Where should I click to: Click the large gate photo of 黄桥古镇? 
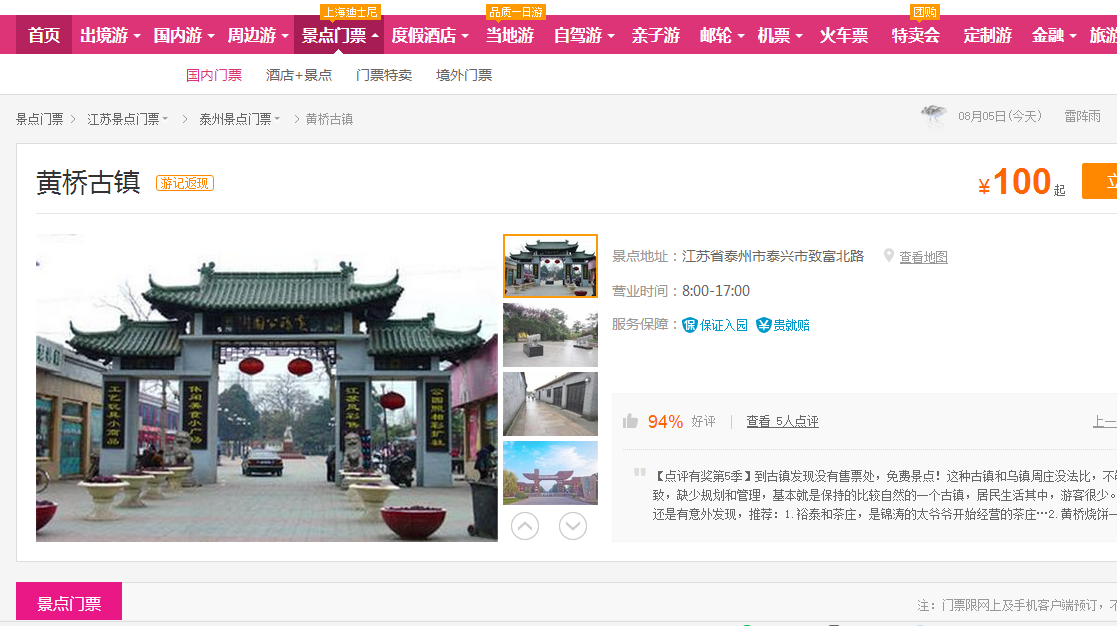click(x=266, y=388)
